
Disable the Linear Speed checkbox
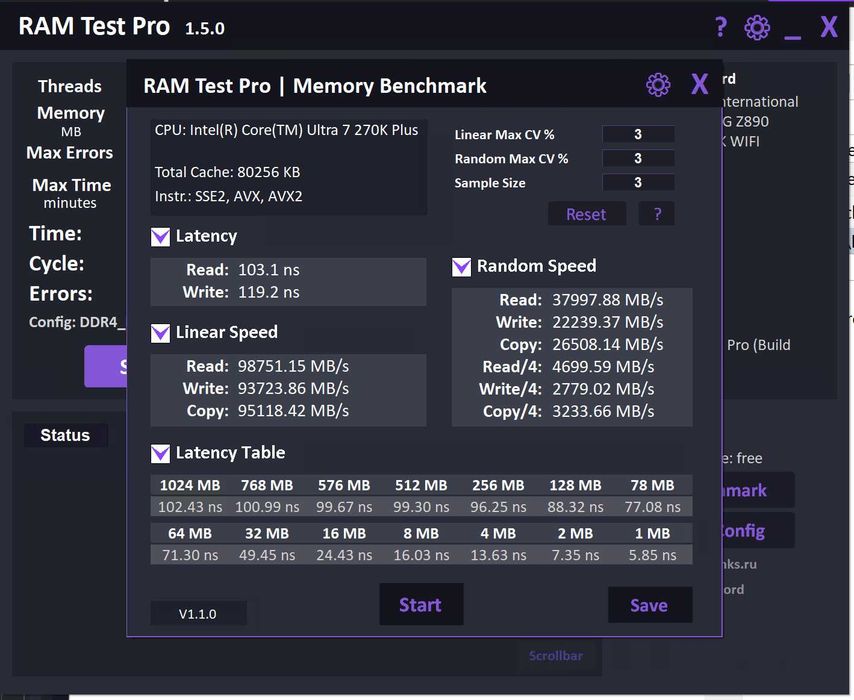(x=160, y=333)
